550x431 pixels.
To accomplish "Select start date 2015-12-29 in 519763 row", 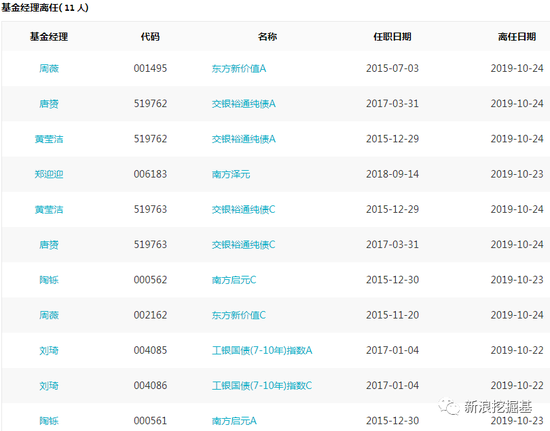I will pos(393,209).
